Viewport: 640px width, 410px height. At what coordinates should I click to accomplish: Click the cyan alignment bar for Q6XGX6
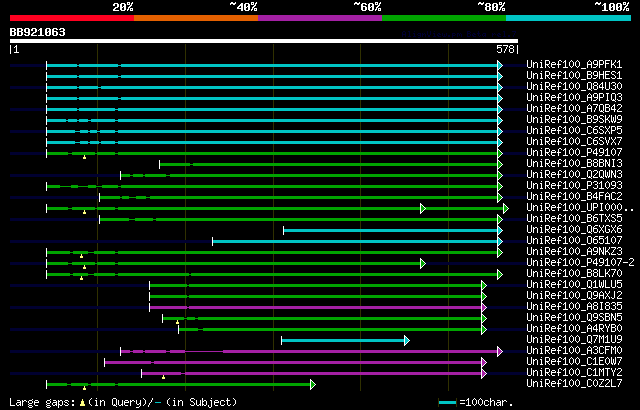391,230
